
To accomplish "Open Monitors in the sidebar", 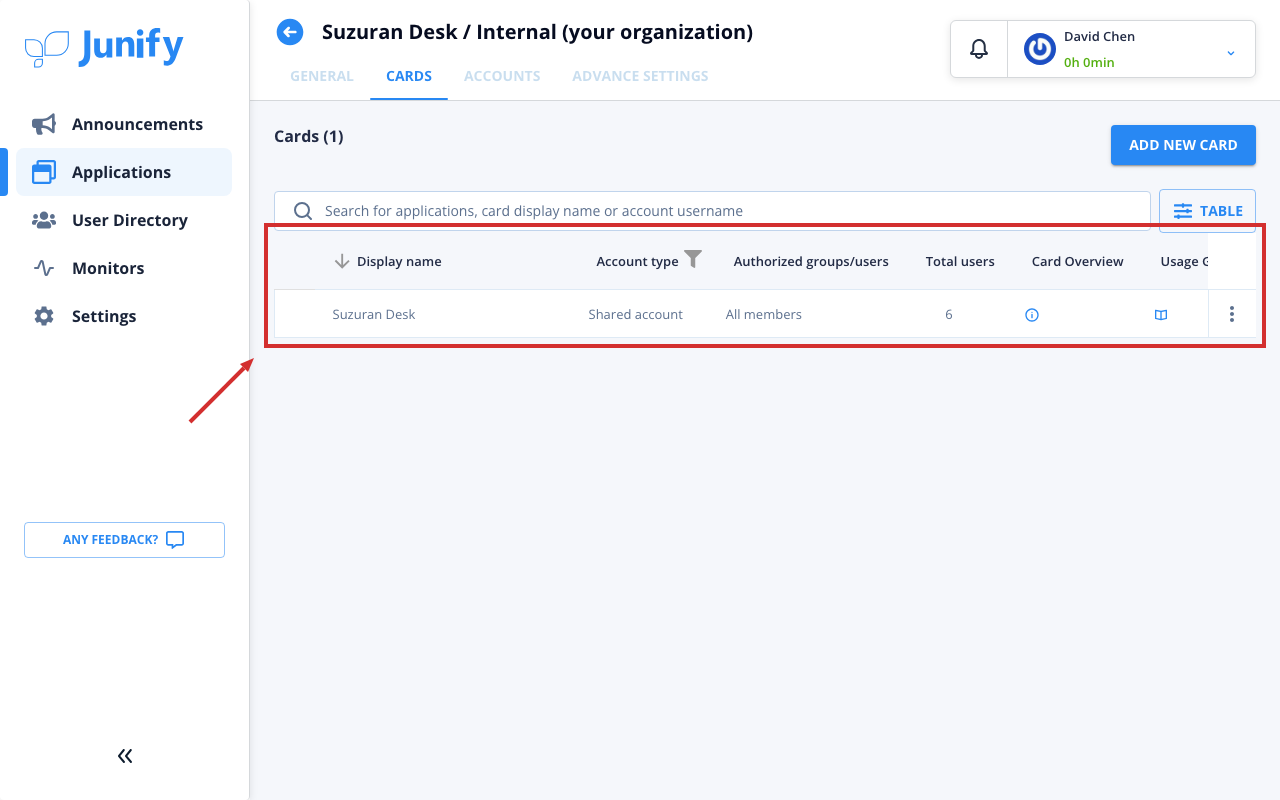I will pyautogui.click(x=124, y=268).
